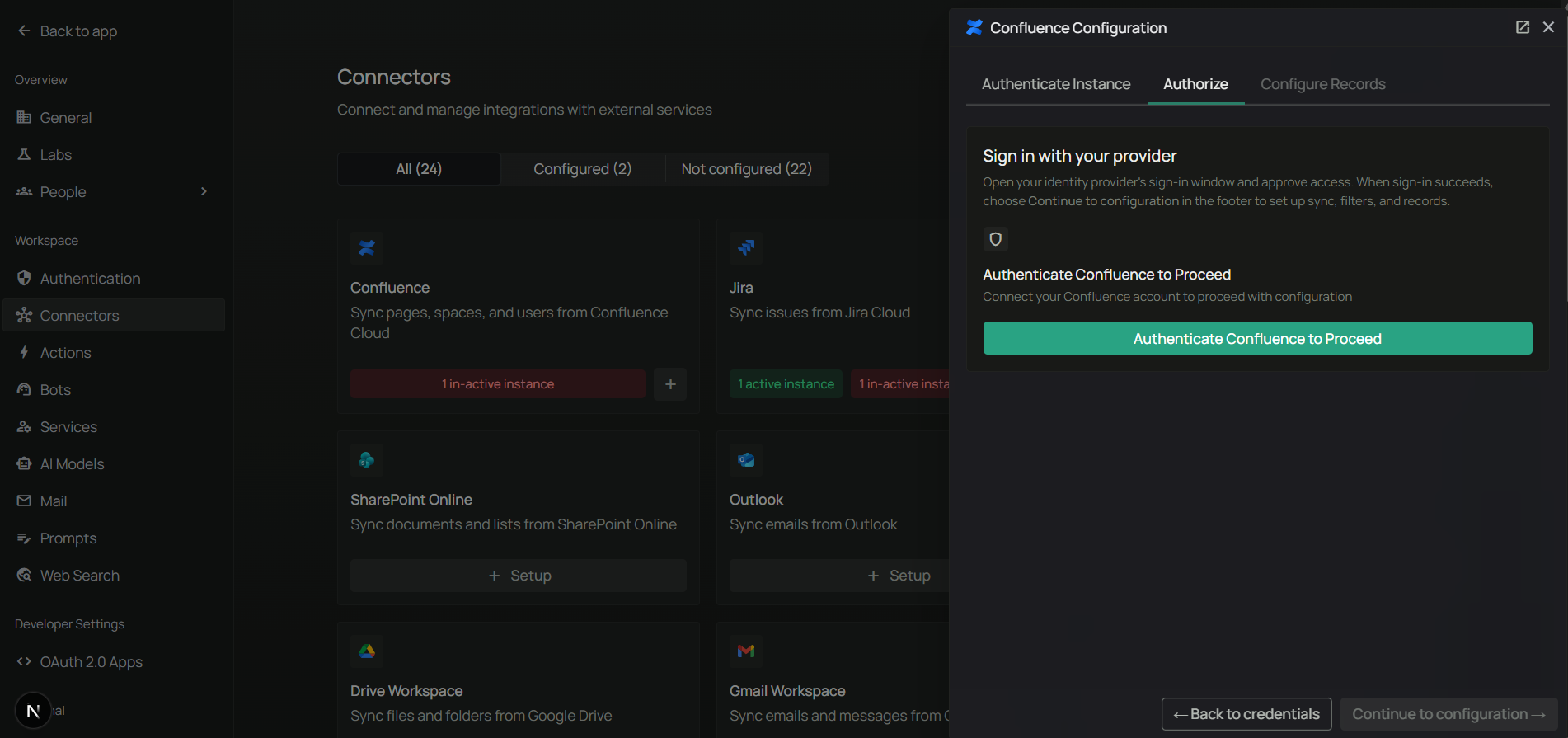Open Prompts page from sidebar
Viewport: 1568px width, 738px height.
[x=114, y=538]
